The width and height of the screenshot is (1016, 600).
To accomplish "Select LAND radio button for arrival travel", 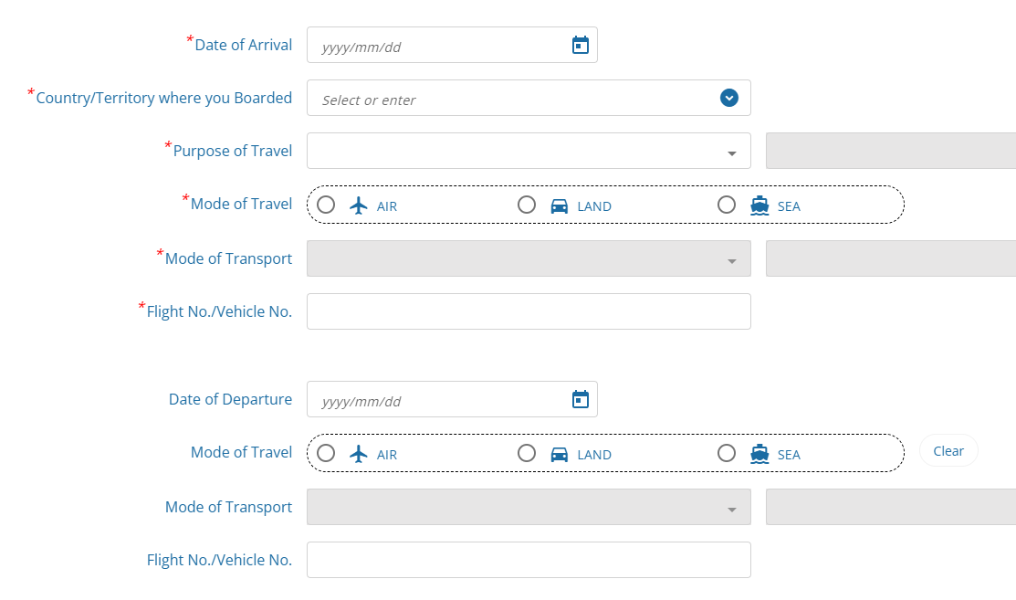I will tap(526, 205).
